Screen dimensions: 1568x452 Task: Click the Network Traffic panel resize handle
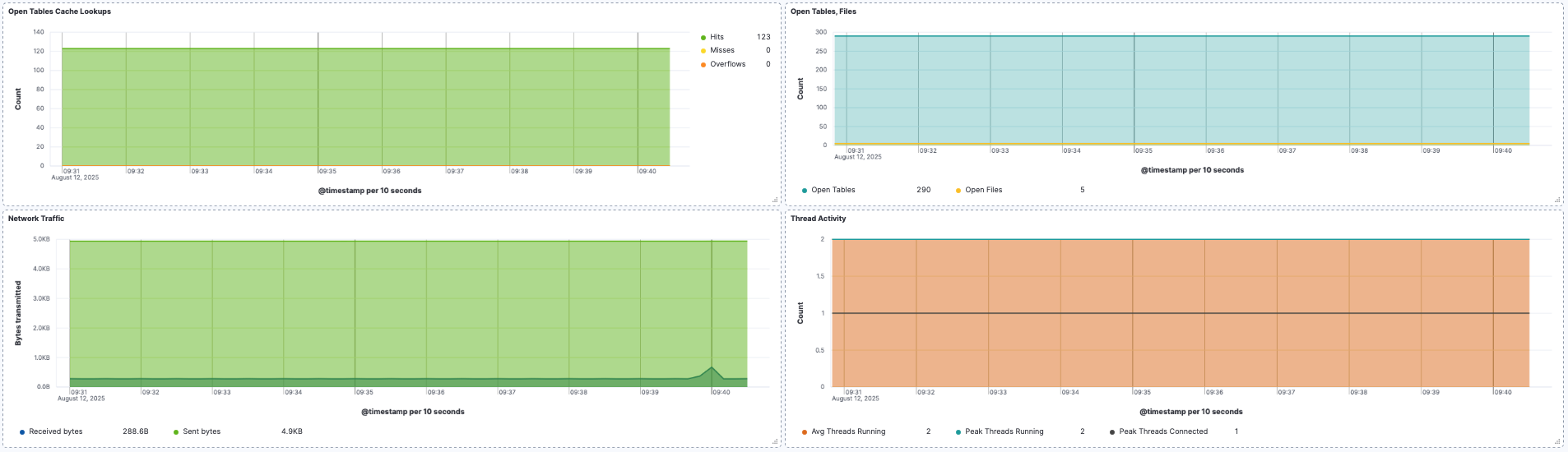775,442
